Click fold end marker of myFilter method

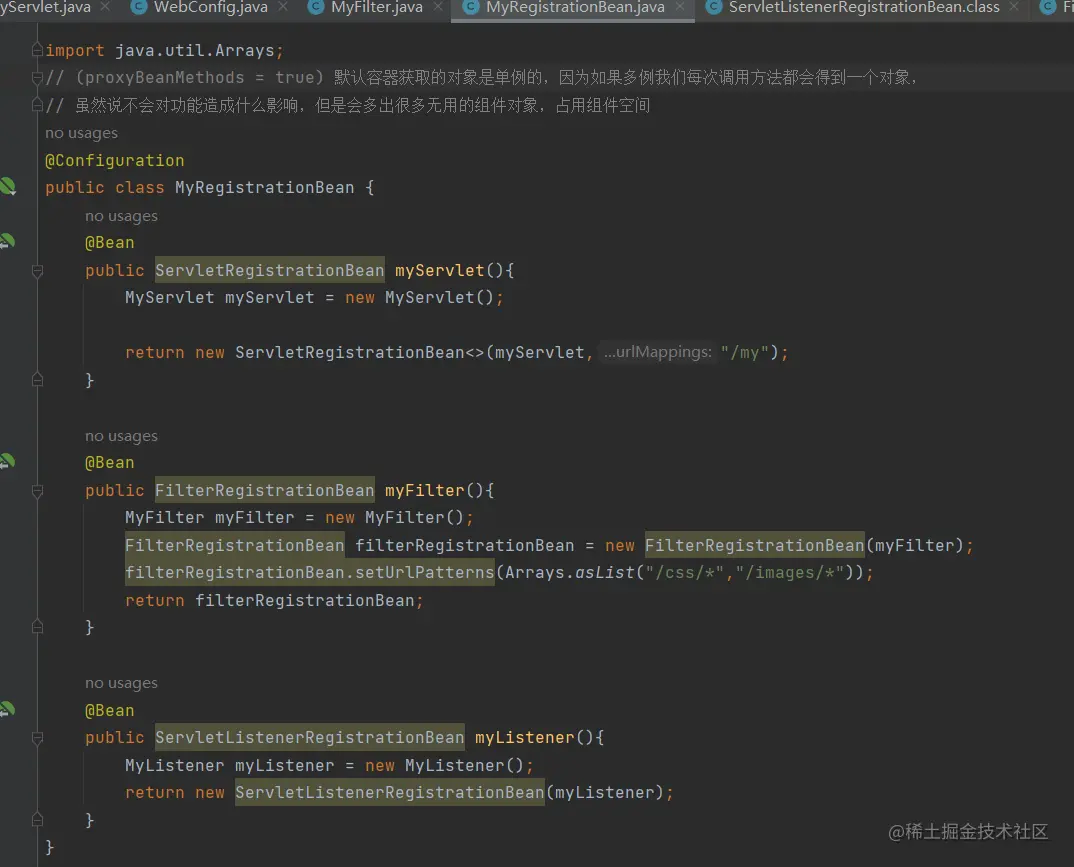(38, 627)
